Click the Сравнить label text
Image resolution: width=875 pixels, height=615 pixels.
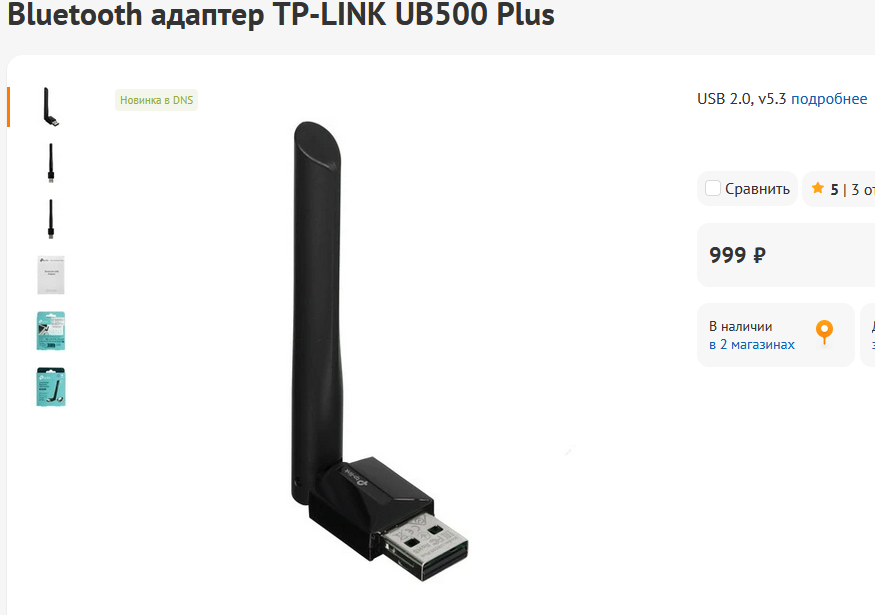click(x=757, y=189)
